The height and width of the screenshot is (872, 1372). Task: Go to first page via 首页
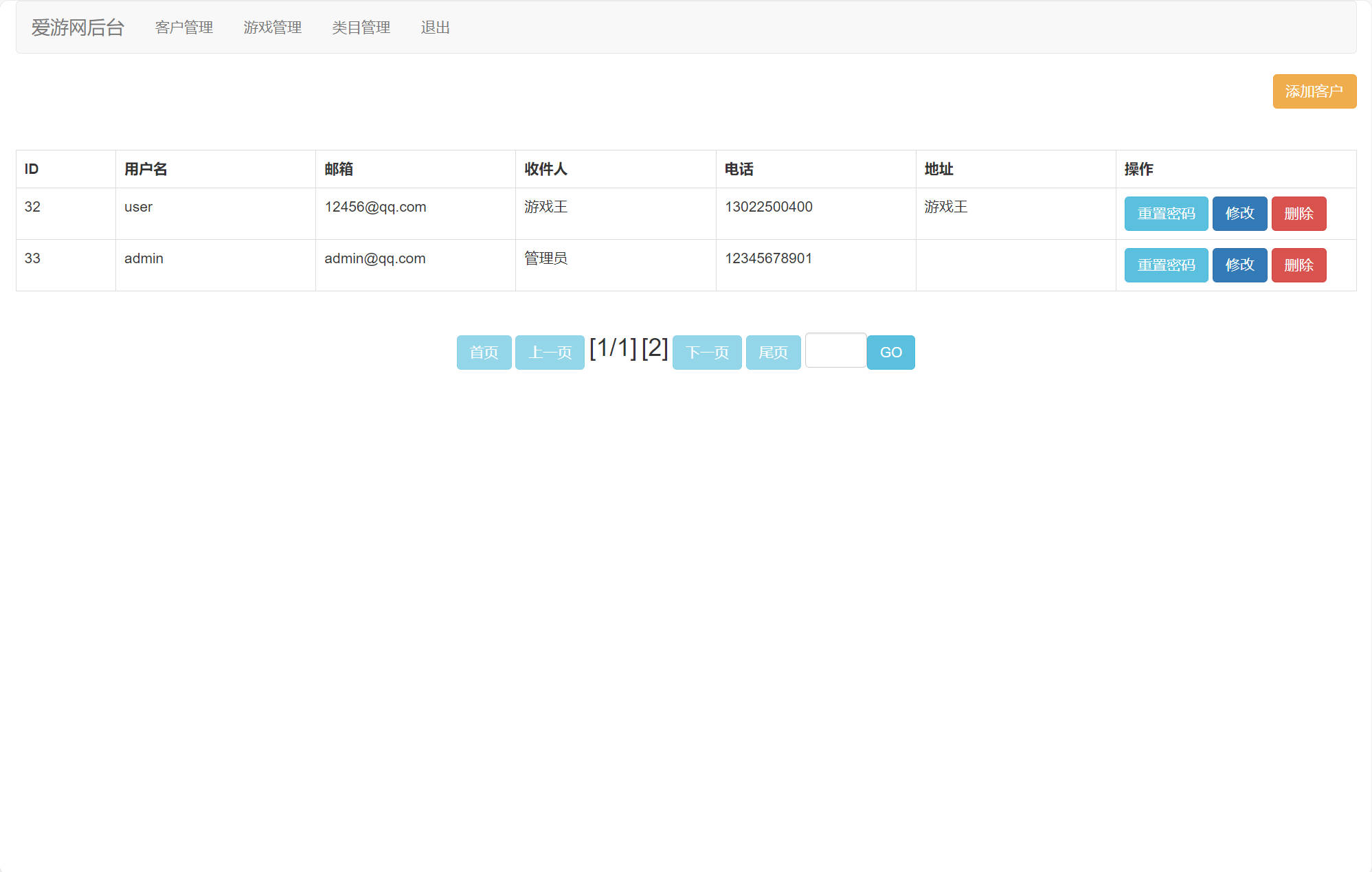coord(484,352)
